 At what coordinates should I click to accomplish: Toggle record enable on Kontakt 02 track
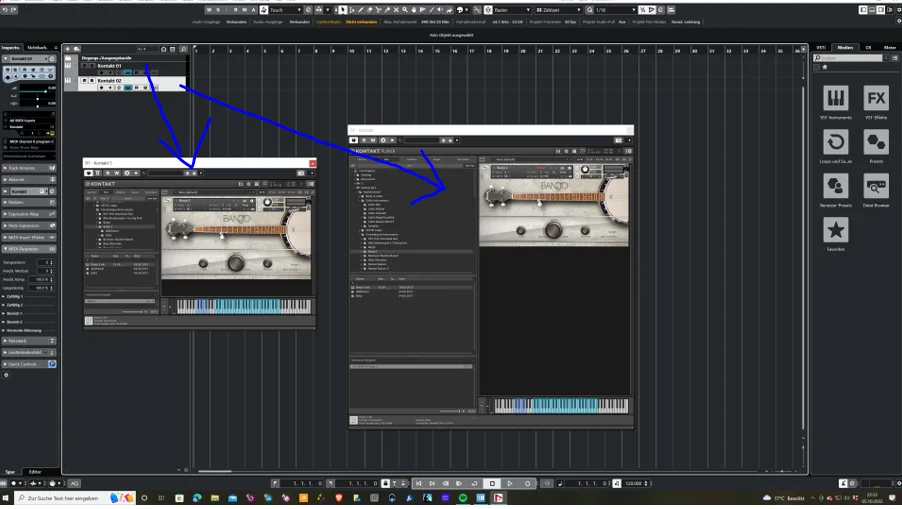pos(101,87)
